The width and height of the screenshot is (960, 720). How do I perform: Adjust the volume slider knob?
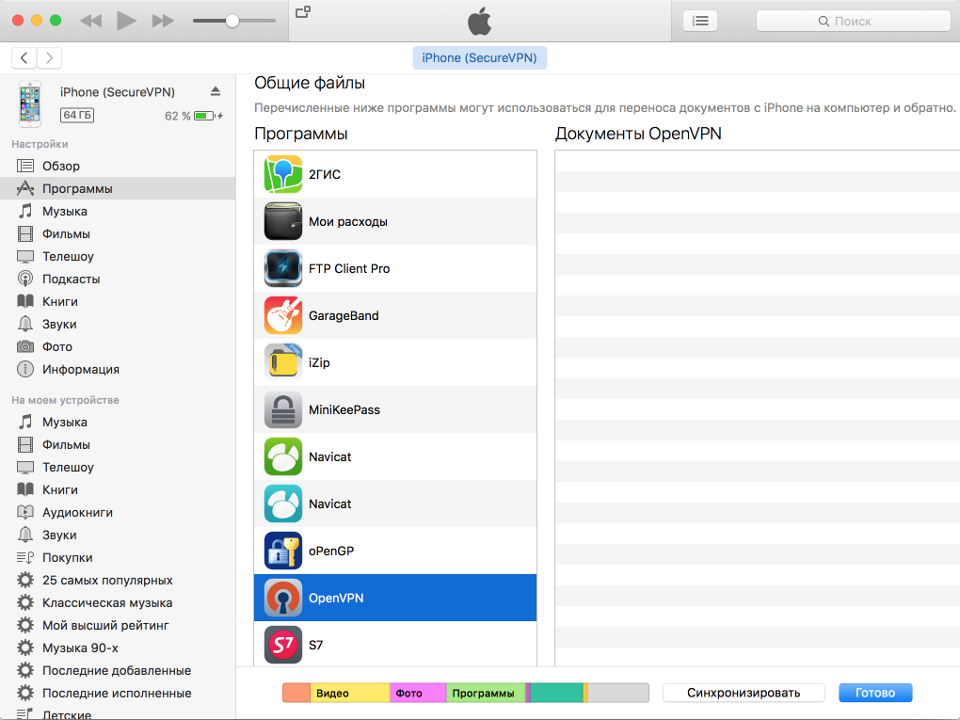(232, 21)
